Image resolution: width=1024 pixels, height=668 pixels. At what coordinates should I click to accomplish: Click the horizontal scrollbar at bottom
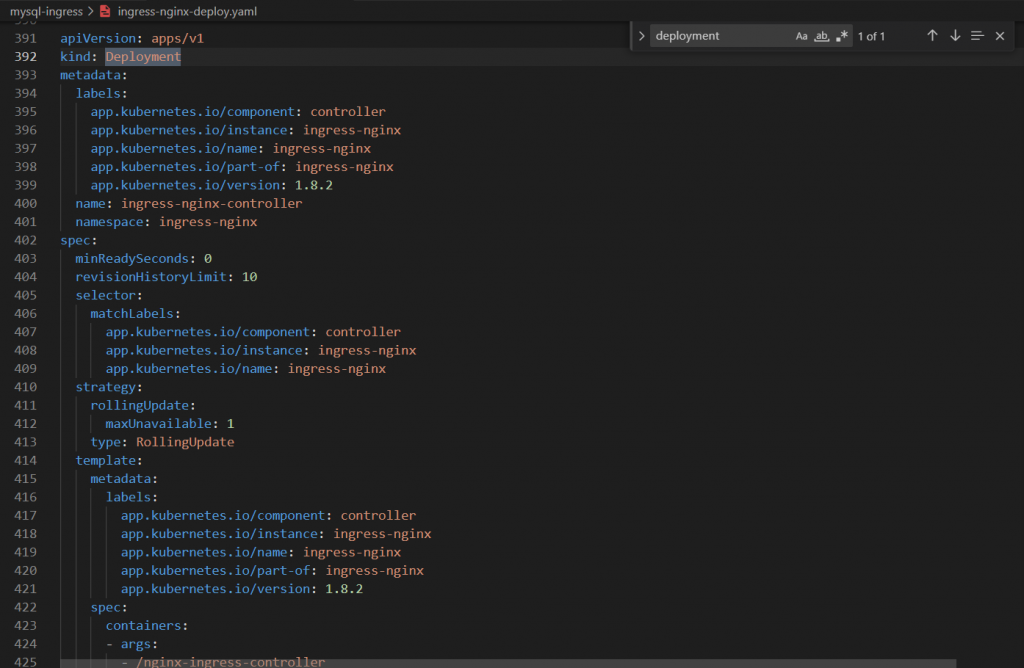click(508, 663)
